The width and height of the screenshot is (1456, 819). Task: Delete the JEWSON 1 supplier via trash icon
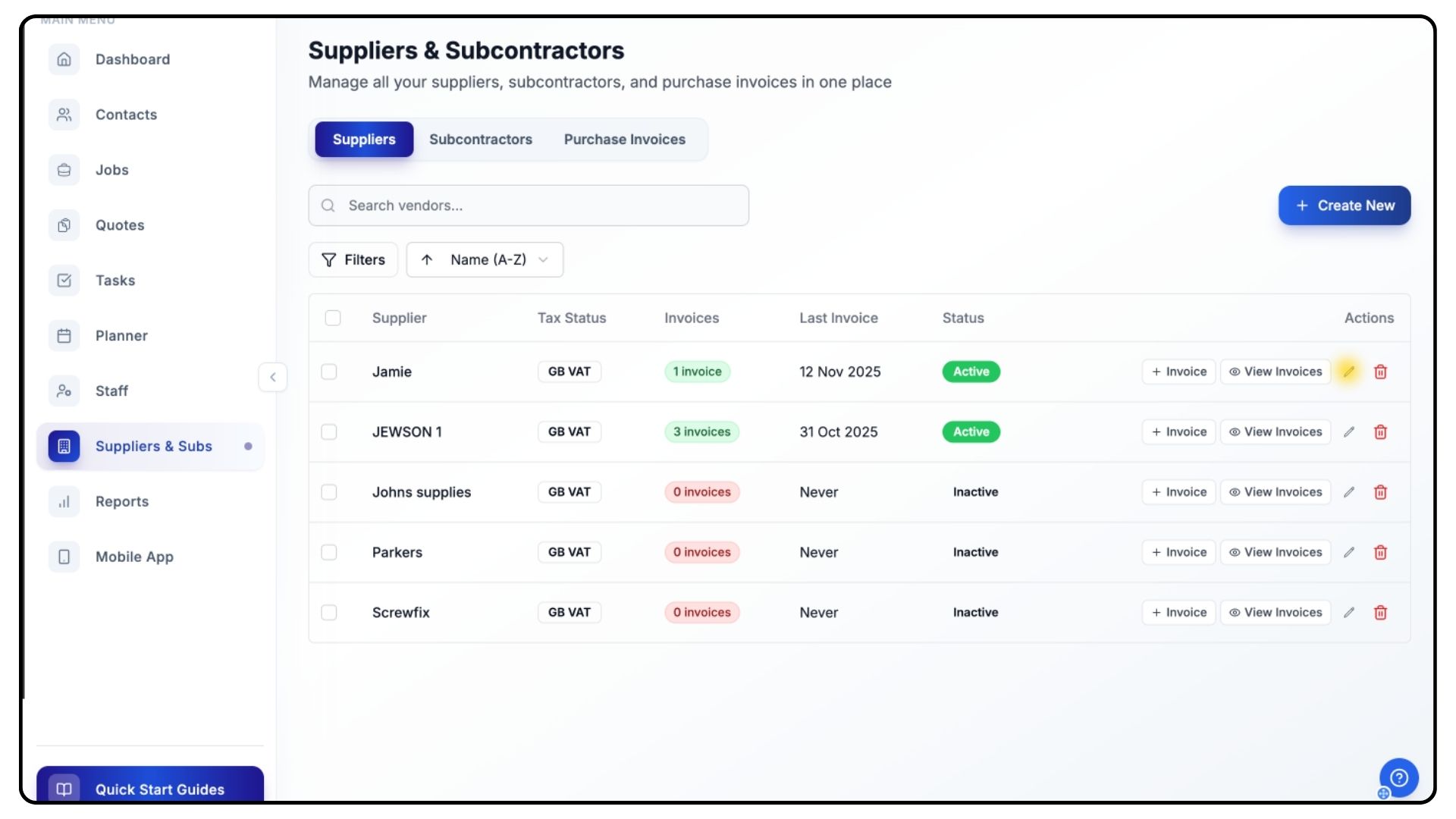[1380, 432]
